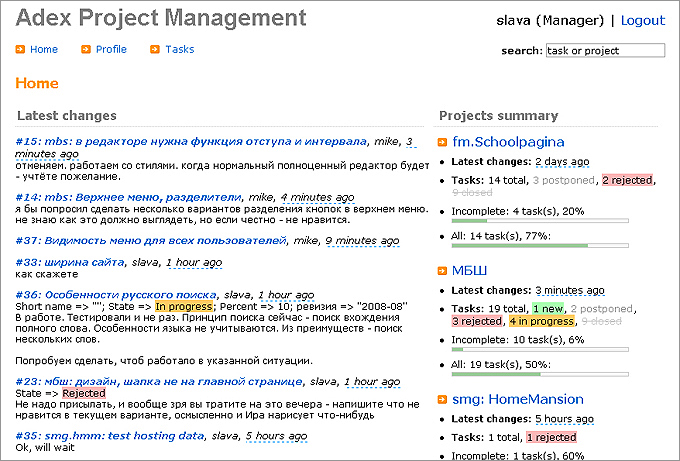The height and width of the screenshot is (461, 680).
Task: Click the yellow 'In progress' state in task #36
Action: pyautogui.click(x=184, y=307)
